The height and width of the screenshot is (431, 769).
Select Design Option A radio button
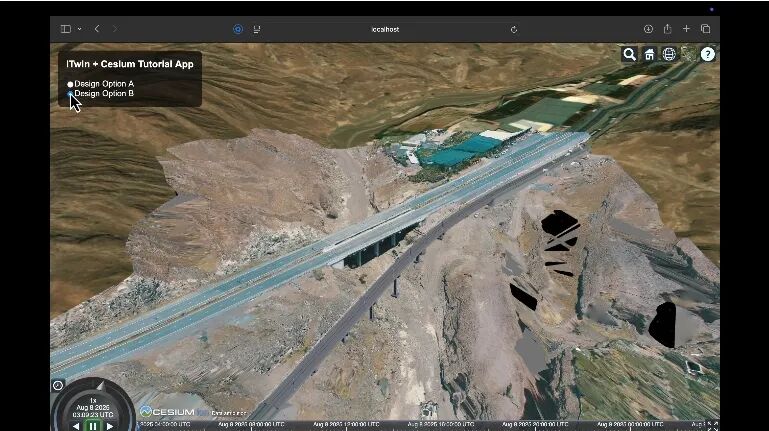click(70, 84)
